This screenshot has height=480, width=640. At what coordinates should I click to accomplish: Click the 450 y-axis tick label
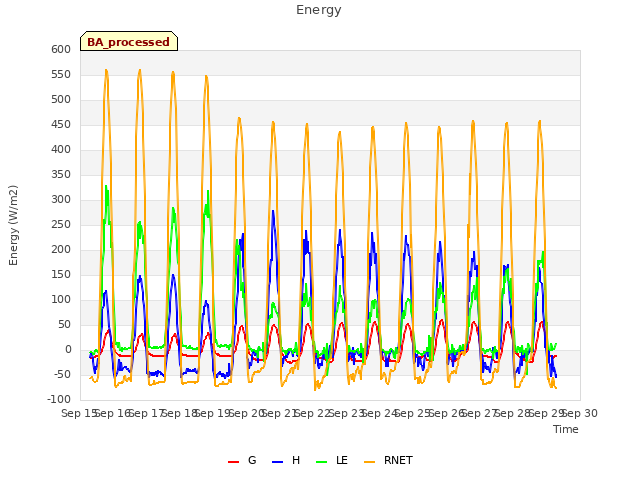(x=61, y=124)
